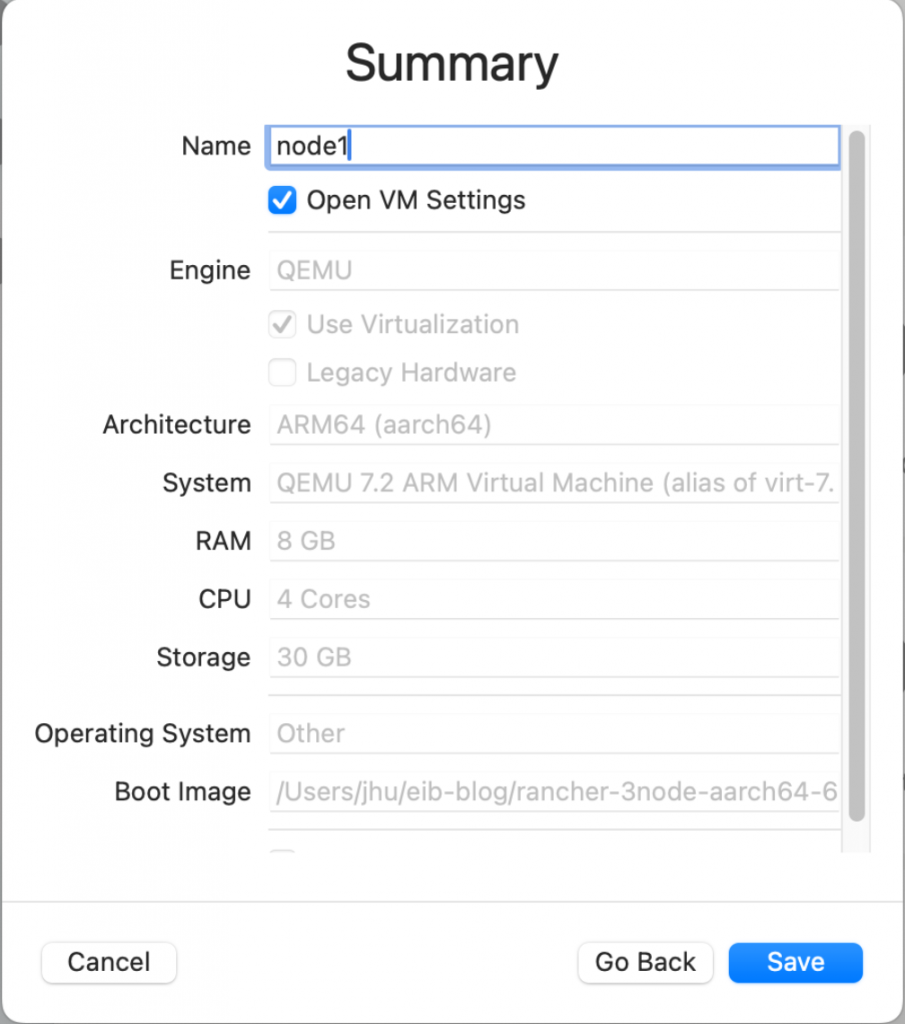Image resolution: width=905 pixels, height=1024 pixels.
Task: Toggle the Use Virtualization checkbox
Action: (x=282, y=325)
